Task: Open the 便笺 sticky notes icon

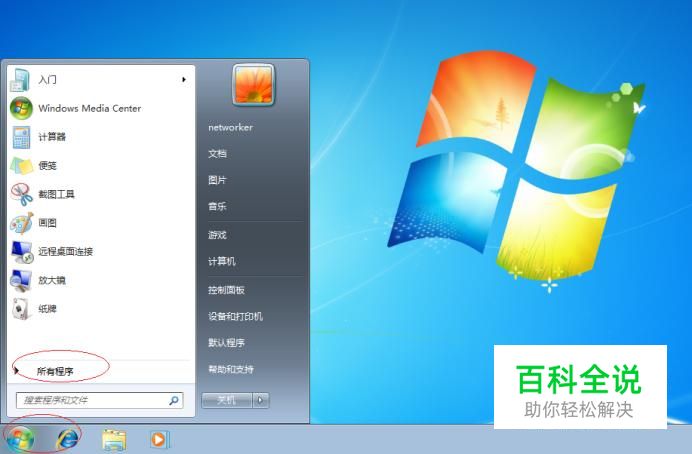Action: [x=22, y=166]
